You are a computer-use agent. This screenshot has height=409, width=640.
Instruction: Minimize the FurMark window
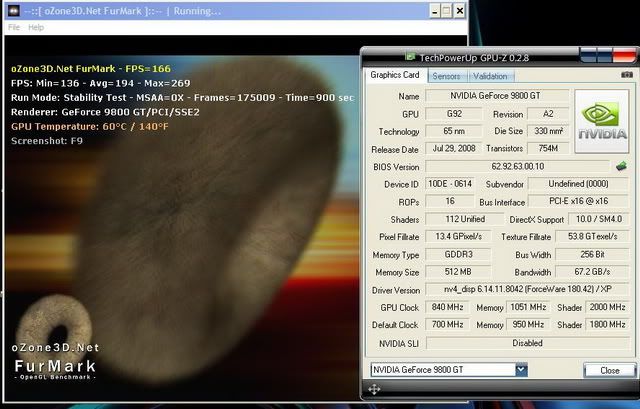(435, 11)
